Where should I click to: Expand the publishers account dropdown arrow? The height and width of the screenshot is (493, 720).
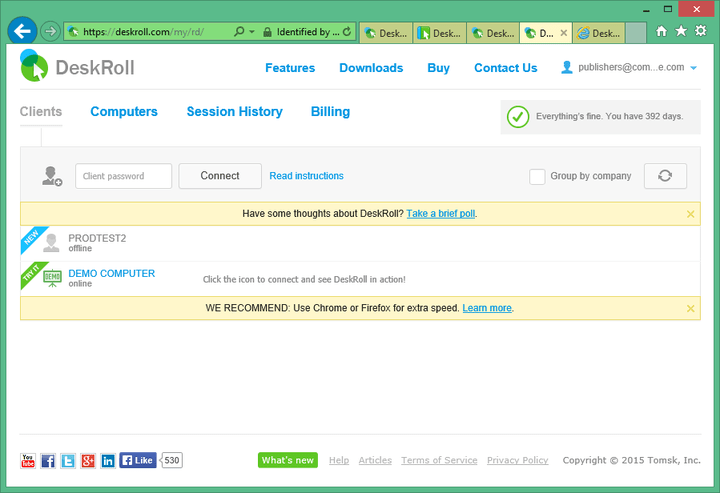click(x=693, y=68)
